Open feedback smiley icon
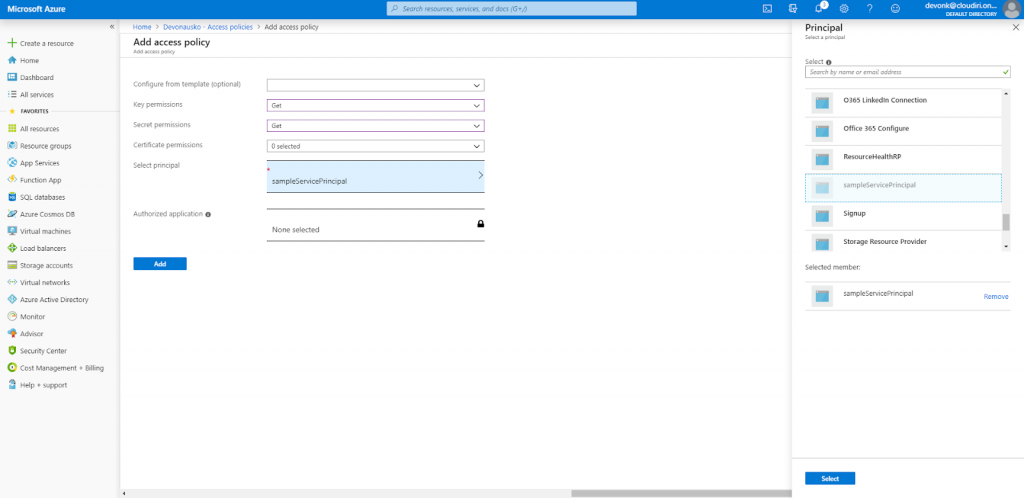 tap(895, 8)
